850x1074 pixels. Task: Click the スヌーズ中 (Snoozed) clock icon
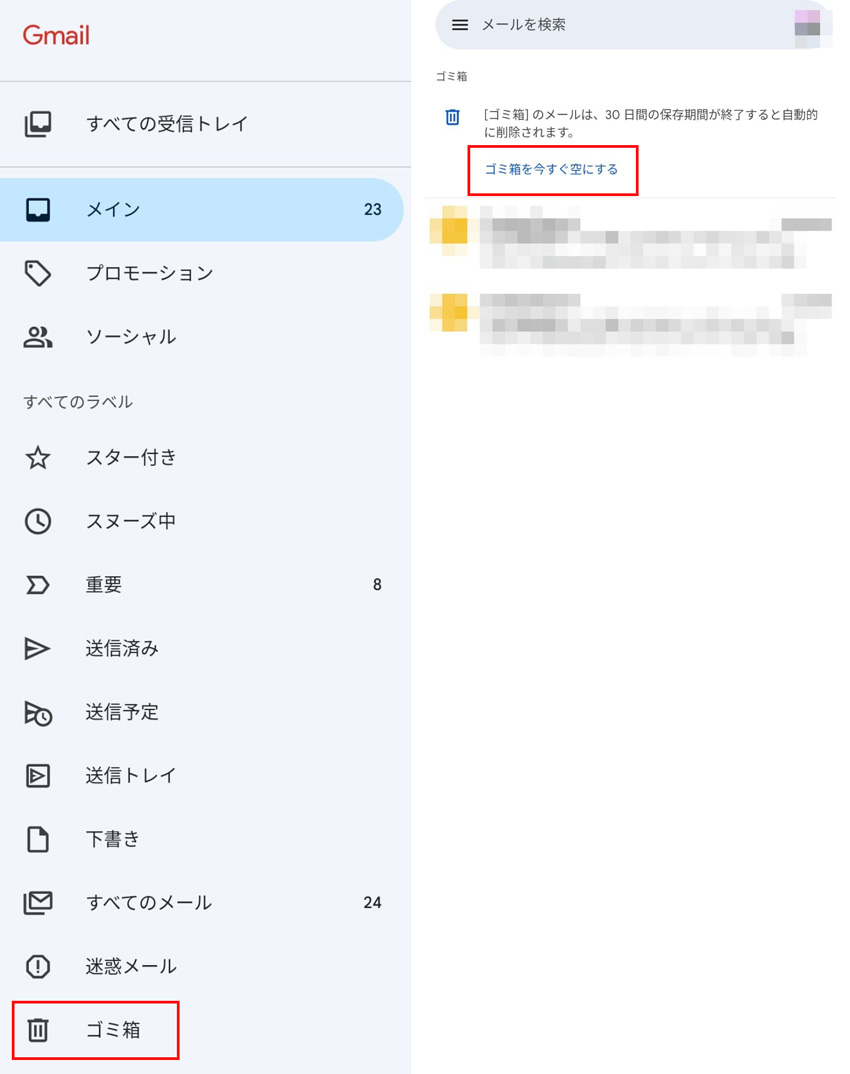[x=38, y=521]
